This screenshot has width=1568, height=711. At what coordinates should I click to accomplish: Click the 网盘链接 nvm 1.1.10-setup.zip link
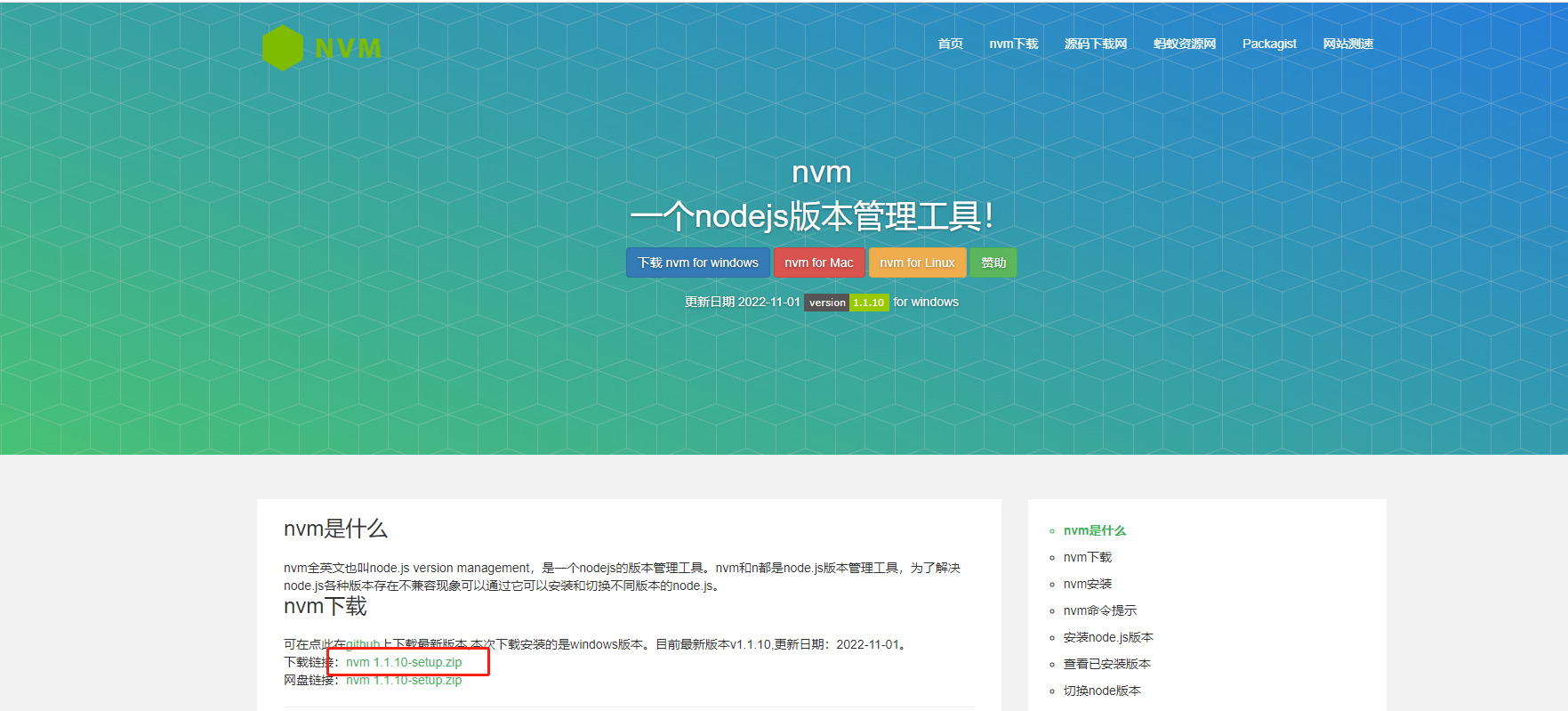tap(404, 680)
